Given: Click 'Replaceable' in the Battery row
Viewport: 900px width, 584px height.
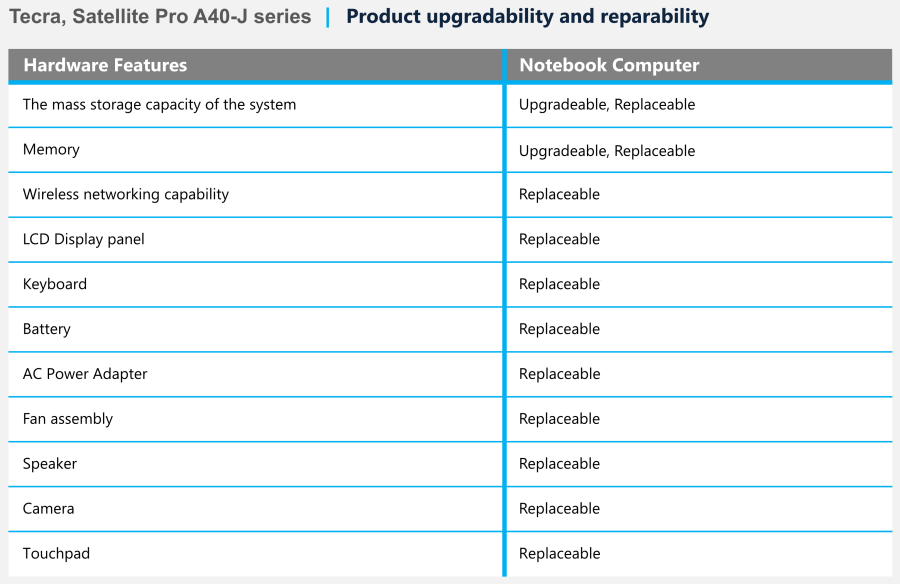Looking at the screenshot, I should coord(559,330).
